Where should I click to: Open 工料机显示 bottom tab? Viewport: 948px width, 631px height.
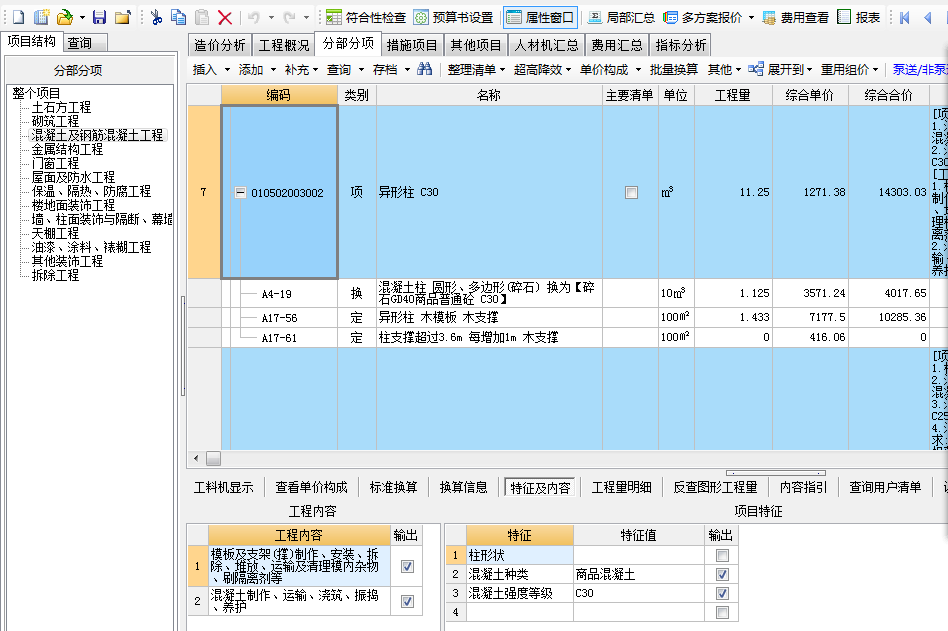(x=224, y=487)
